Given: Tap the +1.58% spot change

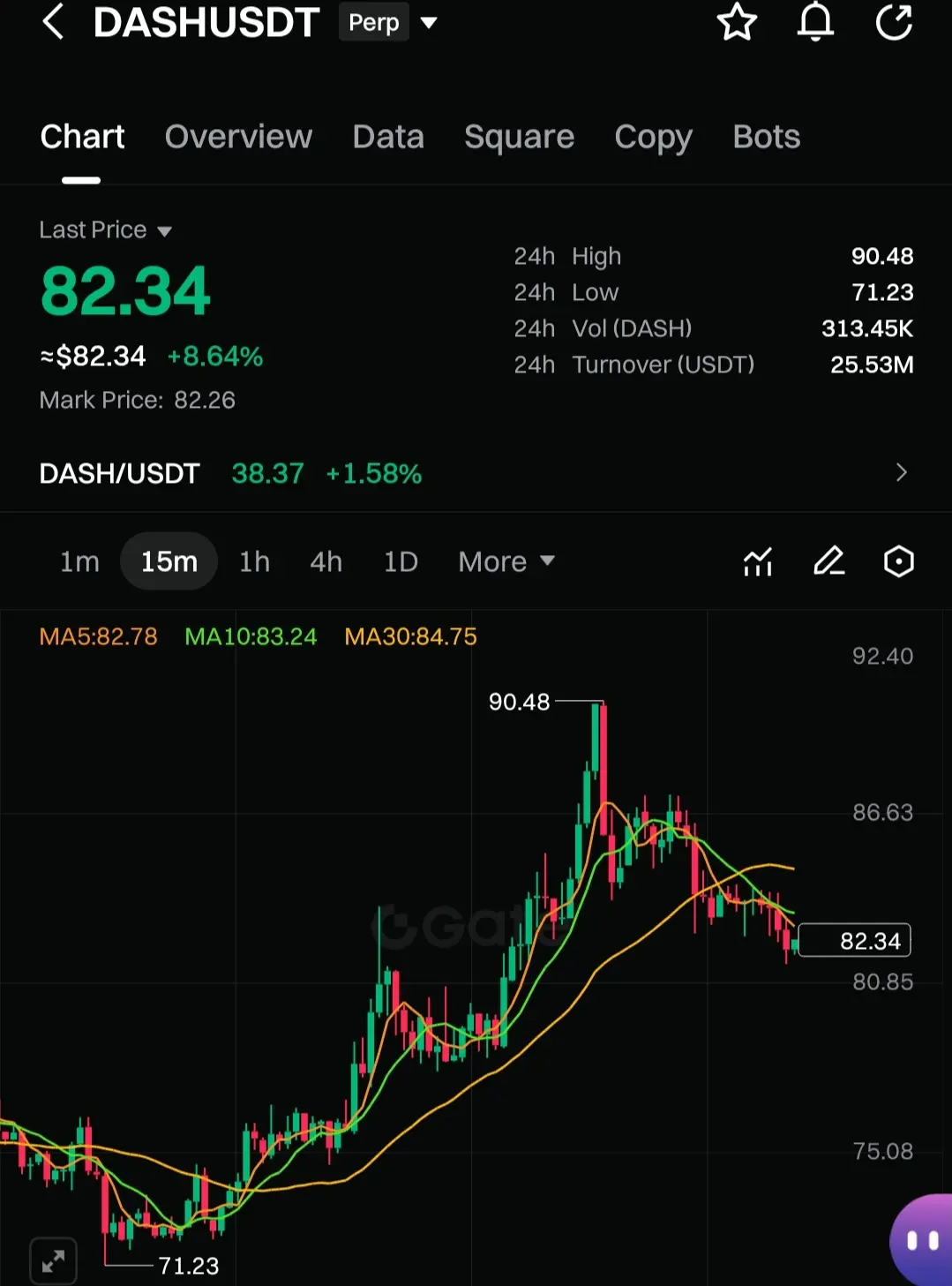Looking at the screenshot, I should (374, 474).
